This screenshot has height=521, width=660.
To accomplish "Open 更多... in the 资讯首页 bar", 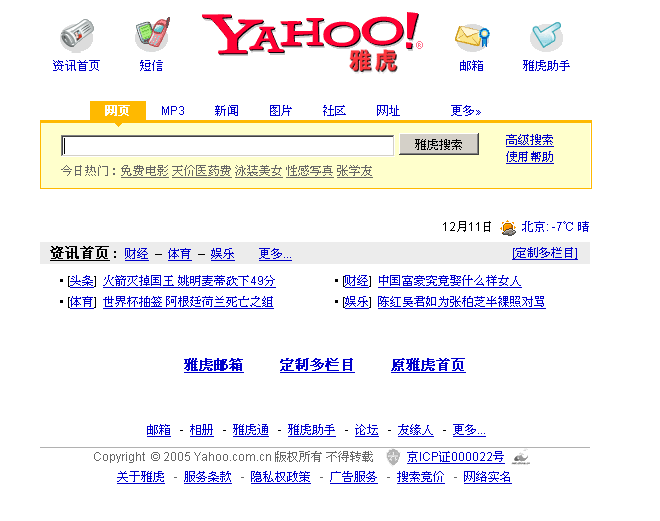I will (x=275, y=254).
